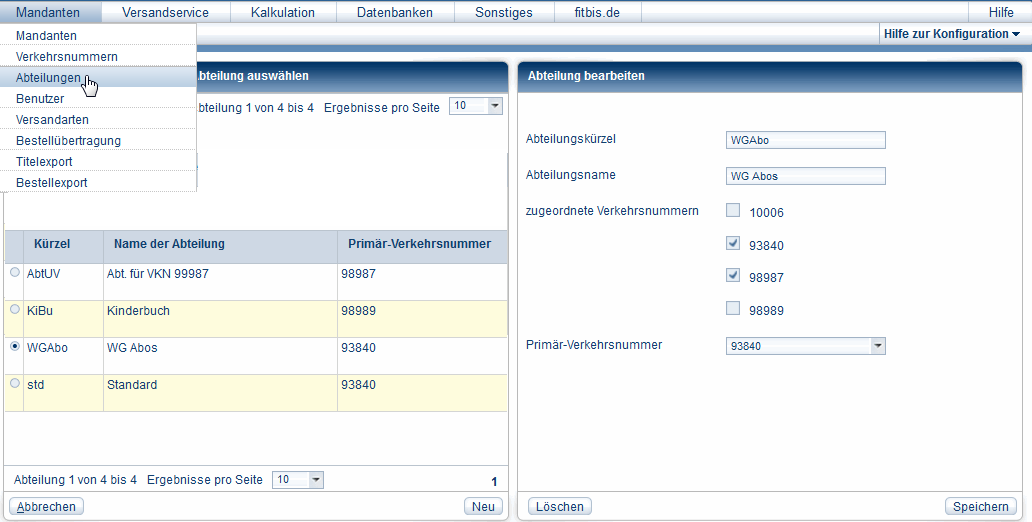
Task: Click the Neu button
Action: tap(483, 507)
